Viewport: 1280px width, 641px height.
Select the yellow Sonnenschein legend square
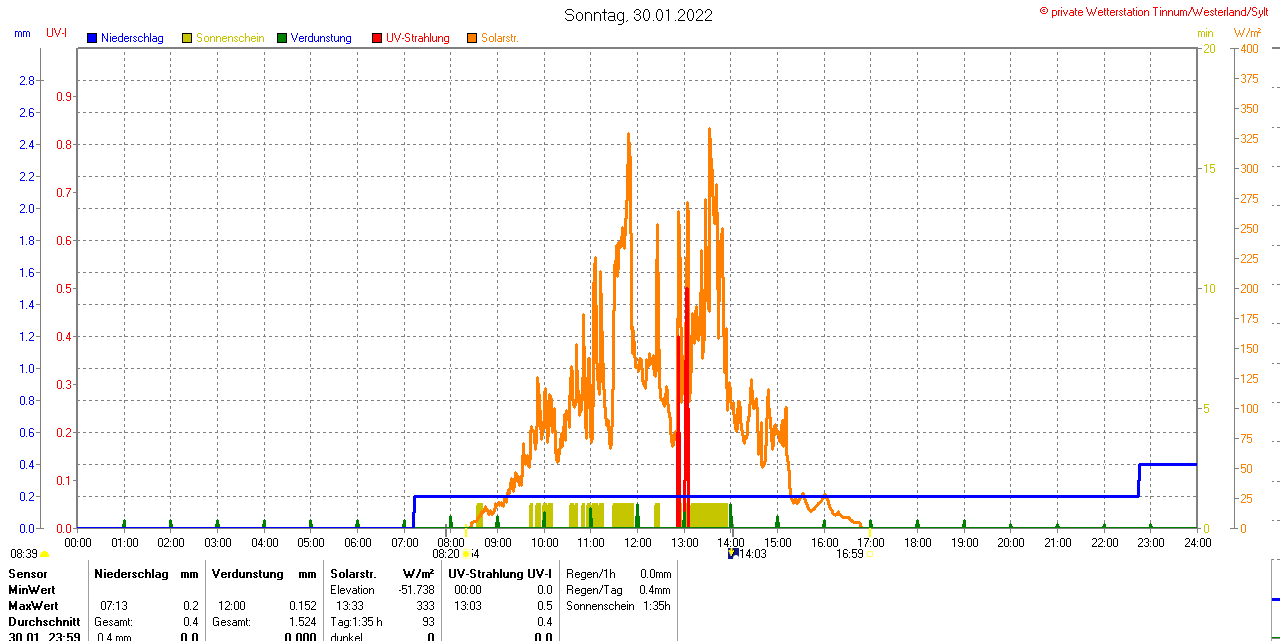click(187, 38)
